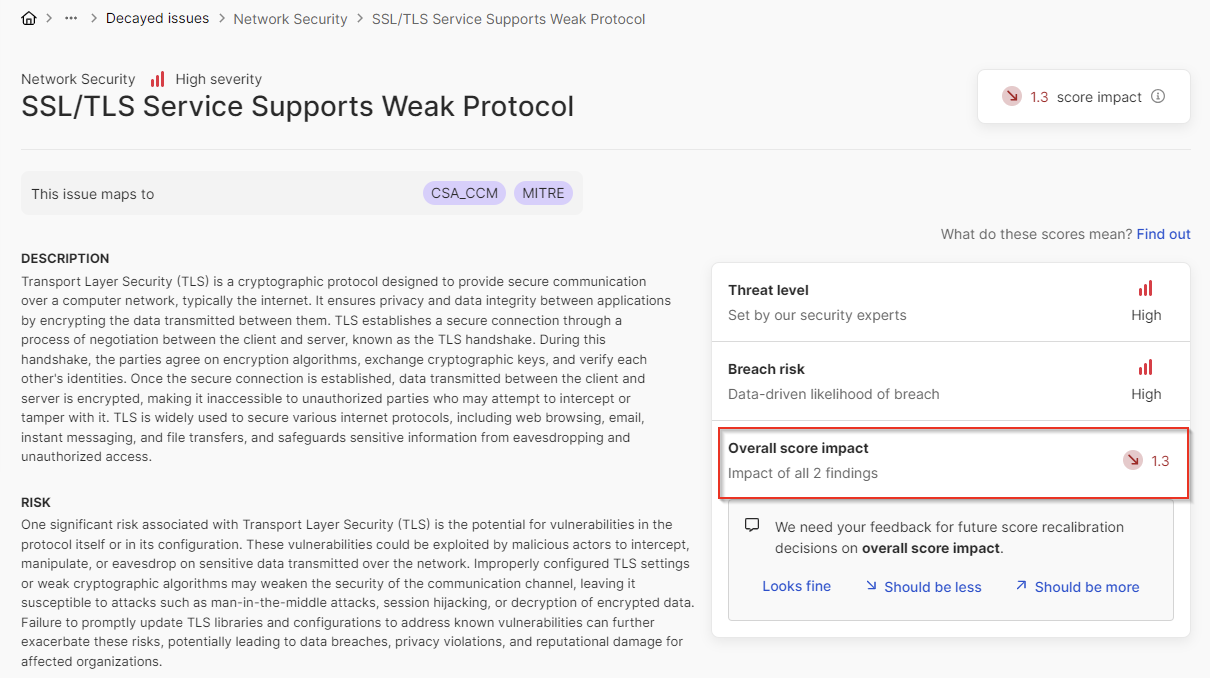Select the CSA_CCM mapping tag
This screenshot has height=678, width=1210.
click(465, 193)
